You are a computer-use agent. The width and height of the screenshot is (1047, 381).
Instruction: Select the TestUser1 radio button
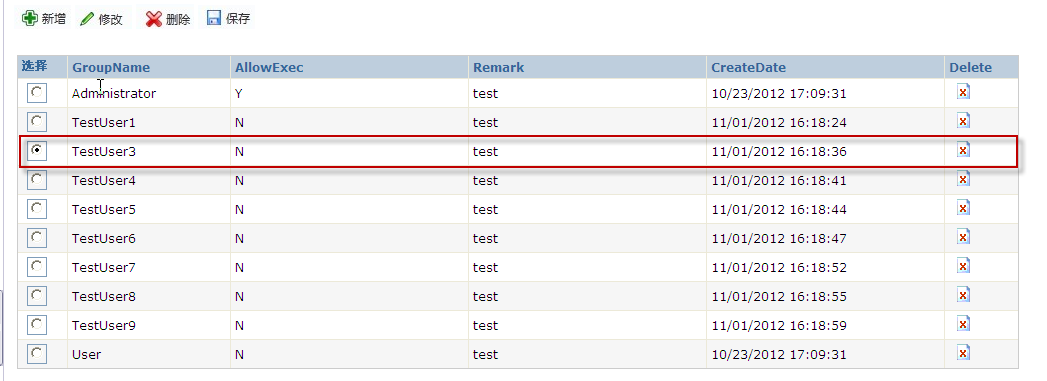[37, 122]
